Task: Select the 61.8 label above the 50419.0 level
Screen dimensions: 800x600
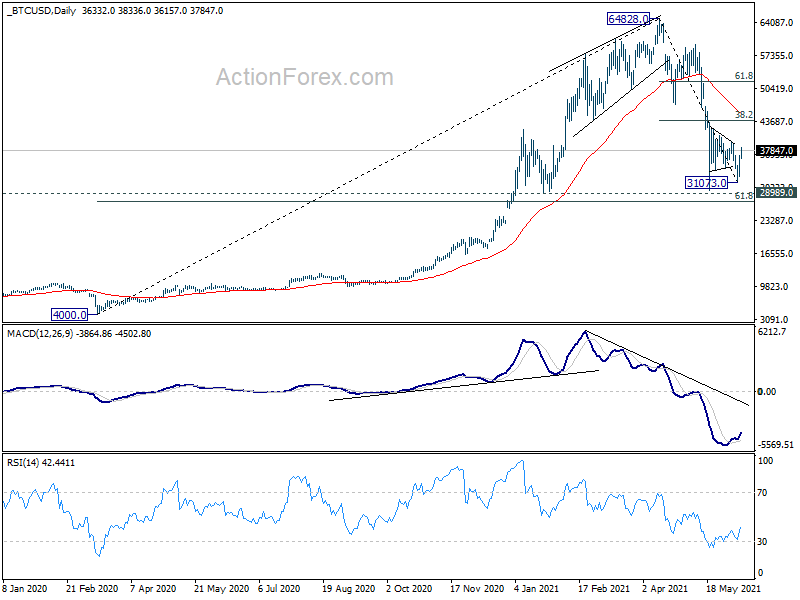Action: (744, 76)
